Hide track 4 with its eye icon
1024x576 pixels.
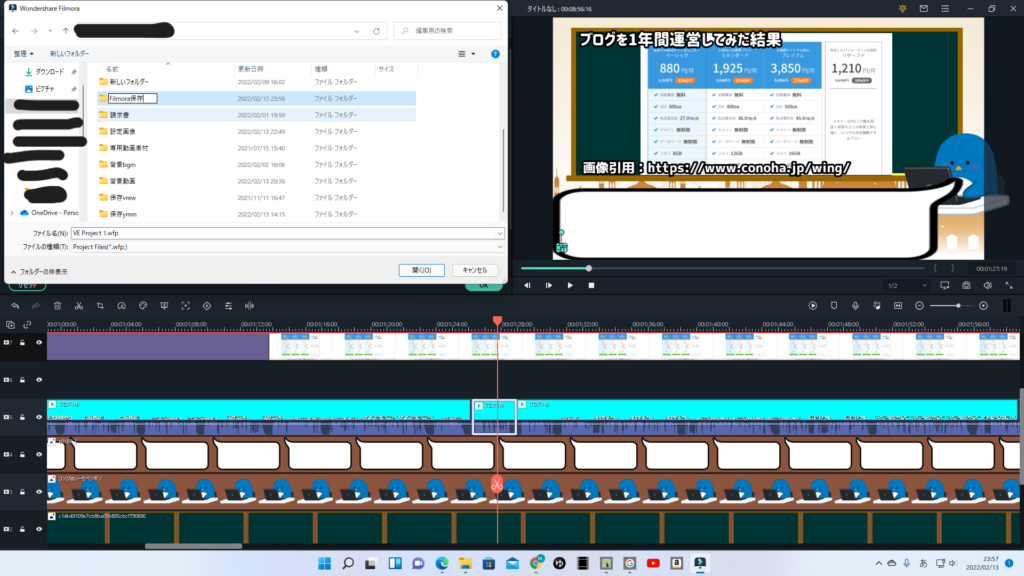pos(39,454)
